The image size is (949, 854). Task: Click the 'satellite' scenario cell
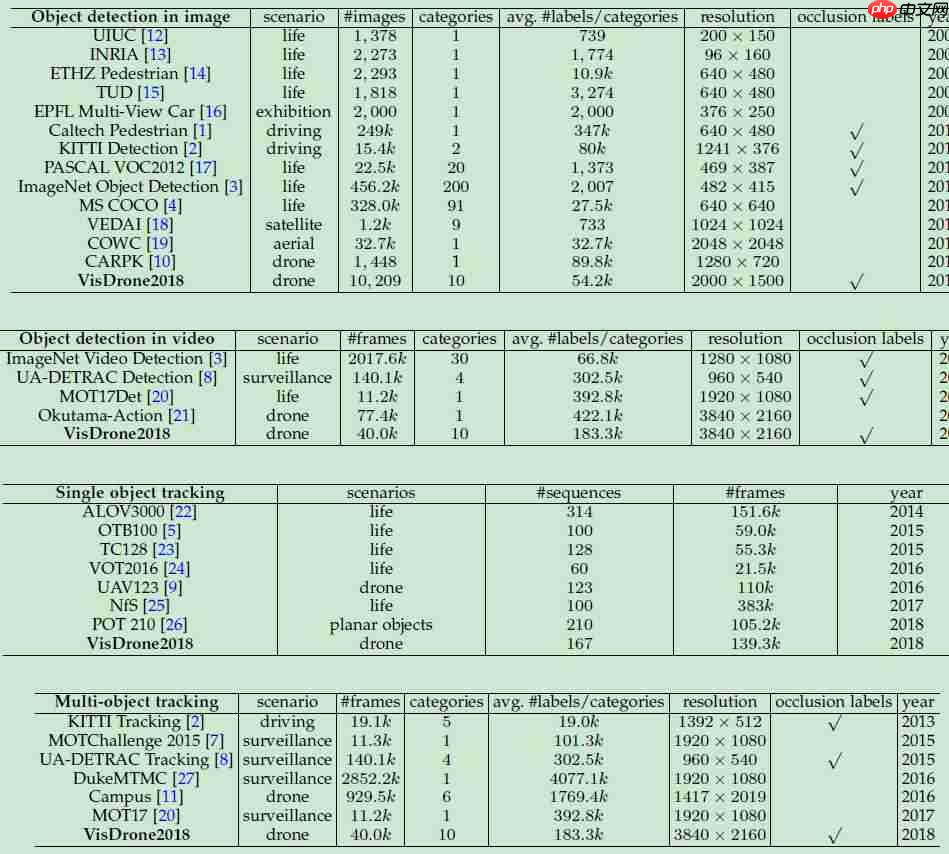coord(294,225)
